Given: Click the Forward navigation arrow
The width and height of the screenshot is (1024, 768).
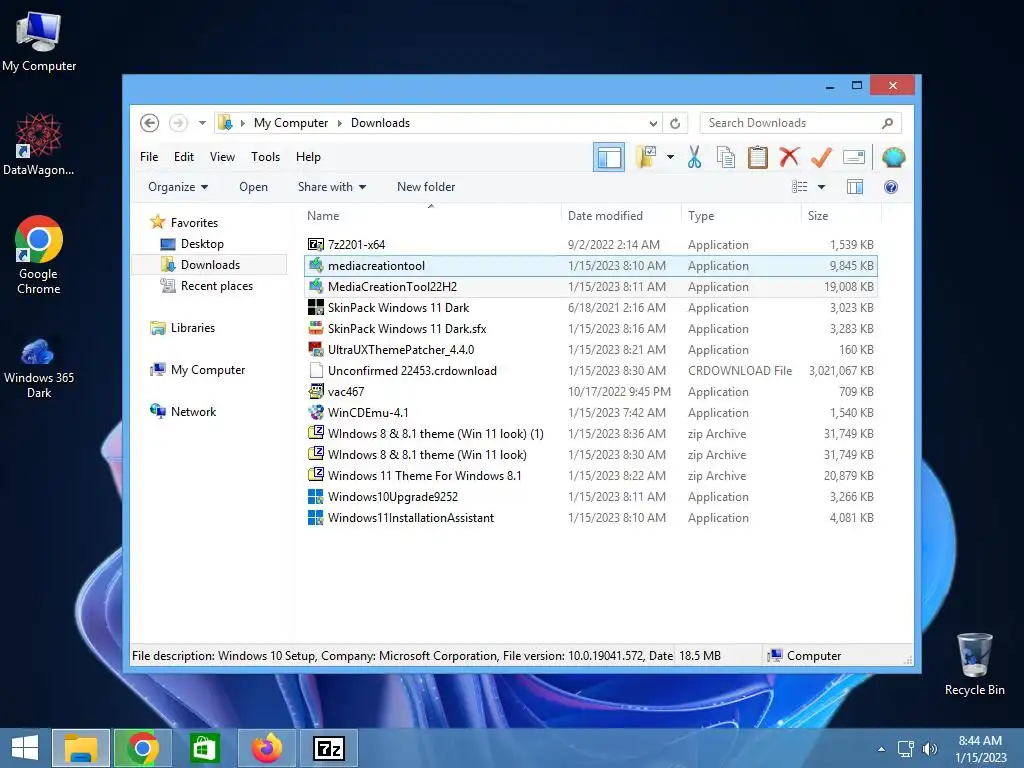Looking at the screenshot, I should (x=178, y=123).
